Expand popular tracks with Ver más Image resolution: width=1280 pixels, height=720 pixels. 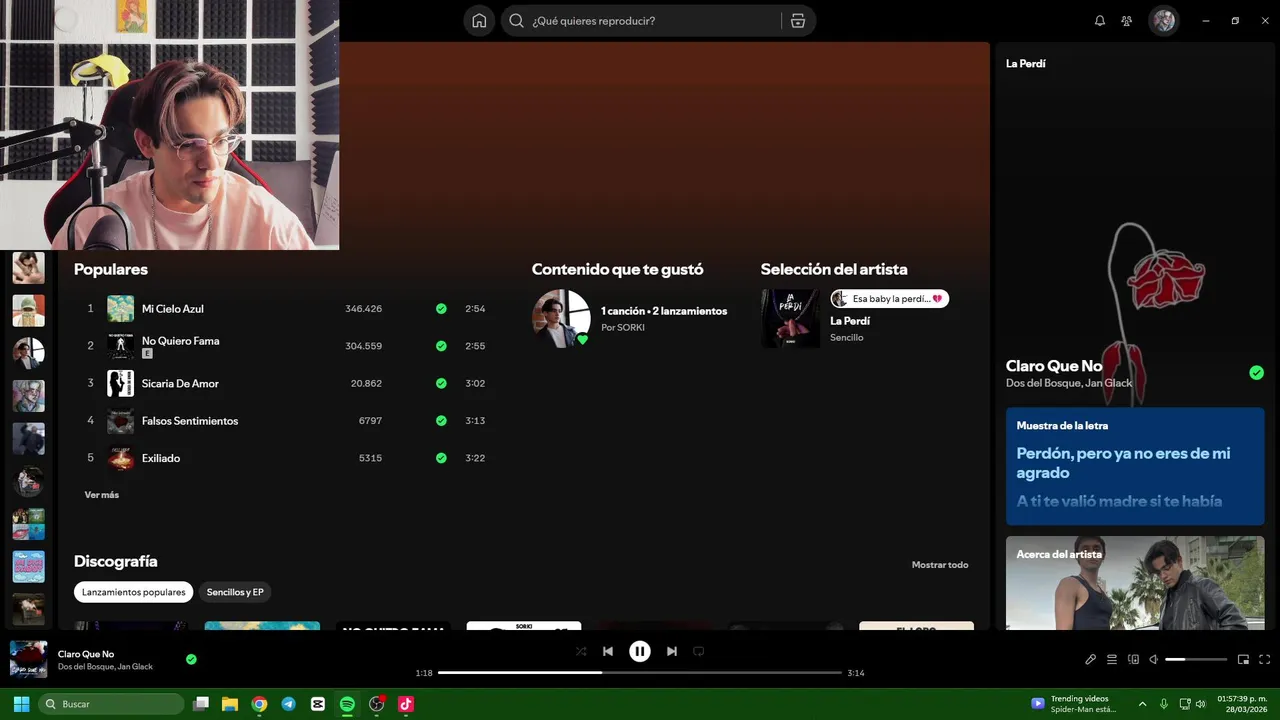tap(102, 495)
